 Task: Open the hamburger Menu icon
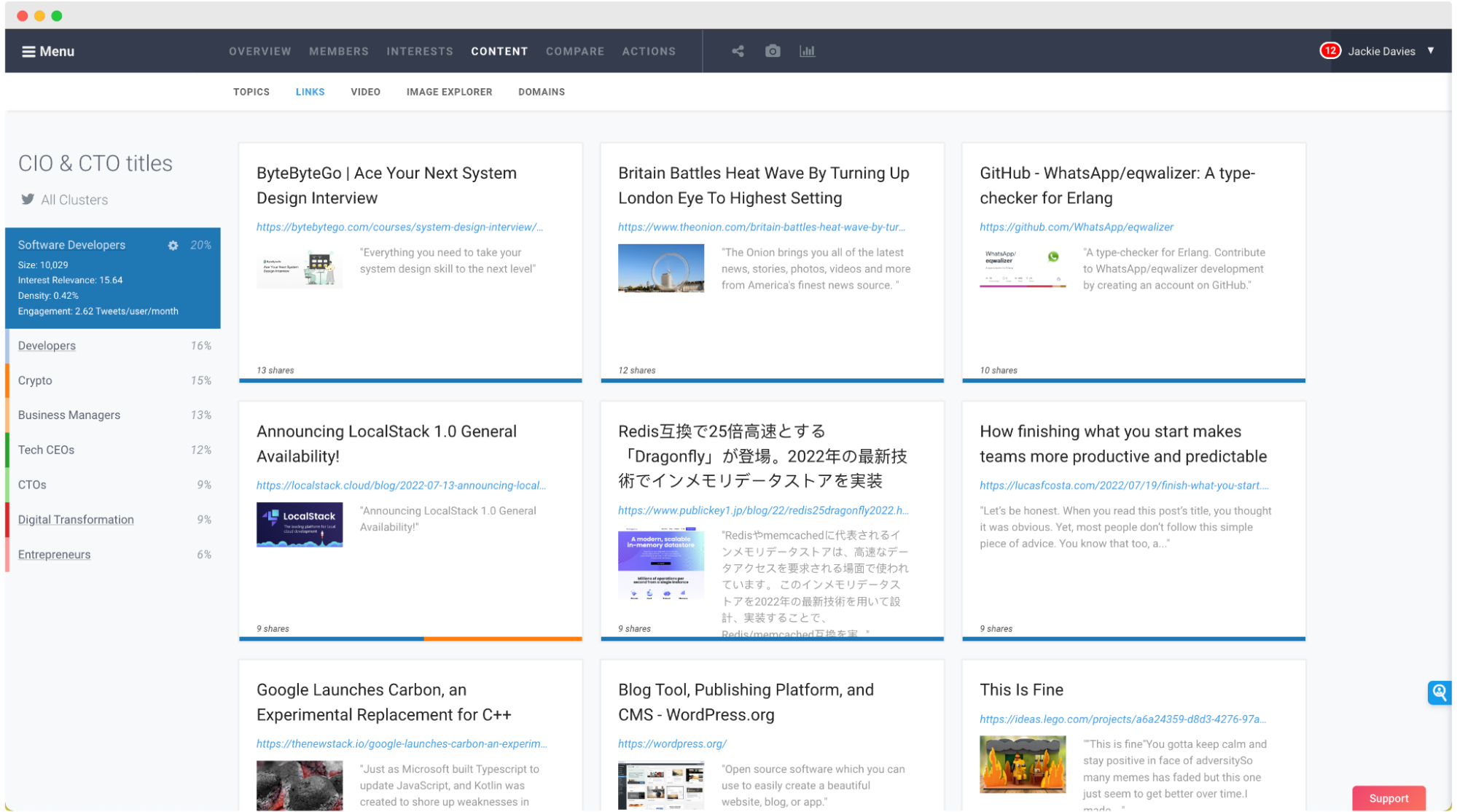[28, 51]
